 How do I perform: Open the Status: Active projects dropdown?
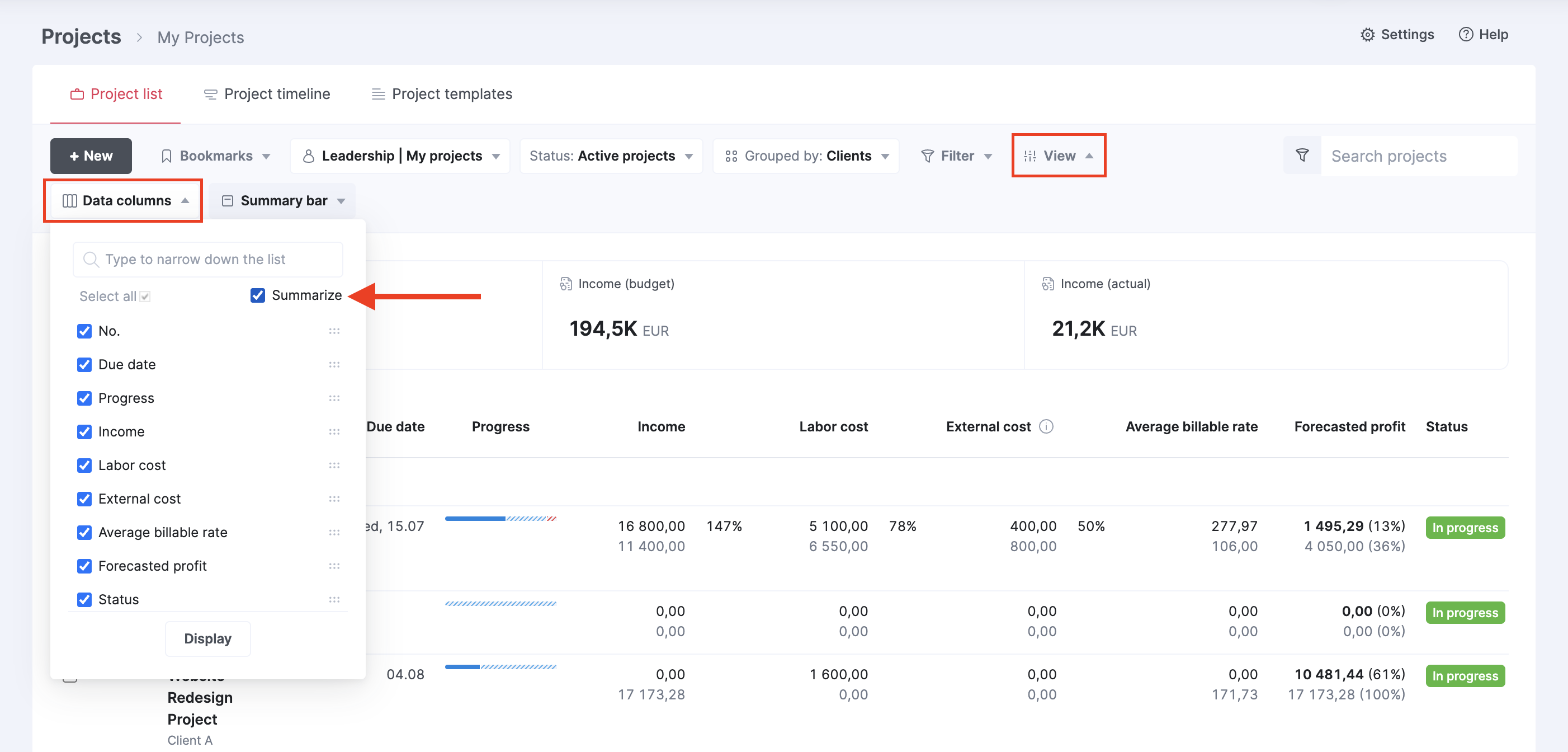pyautogui.click(x=611, y=156)
